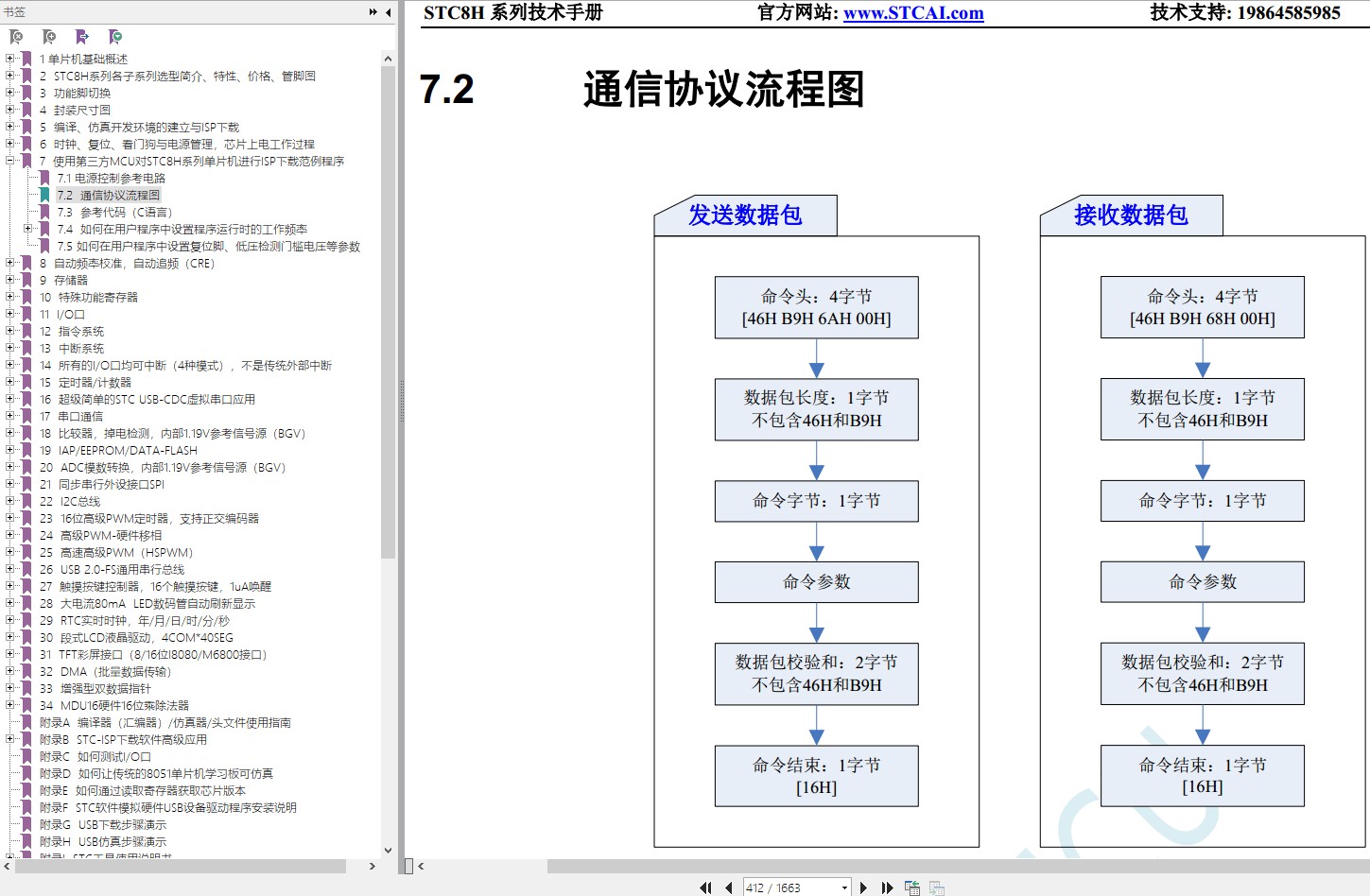The width and height of the screenshot is (1370, 896).
Task: Open bookmark 7.1 电源控制参考电路
Action: pos(111,178)
